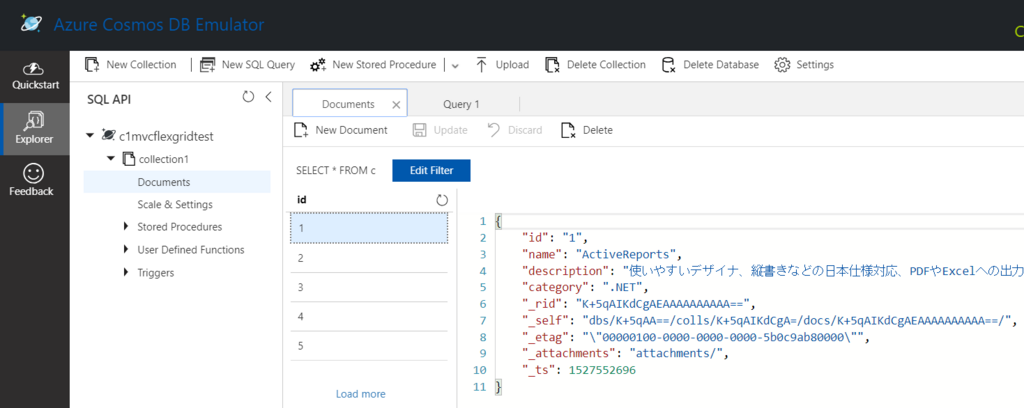1024x408 pixels.
Task: Click the Delete Database label
Action: pyautogui.click(x=721, y=65)
